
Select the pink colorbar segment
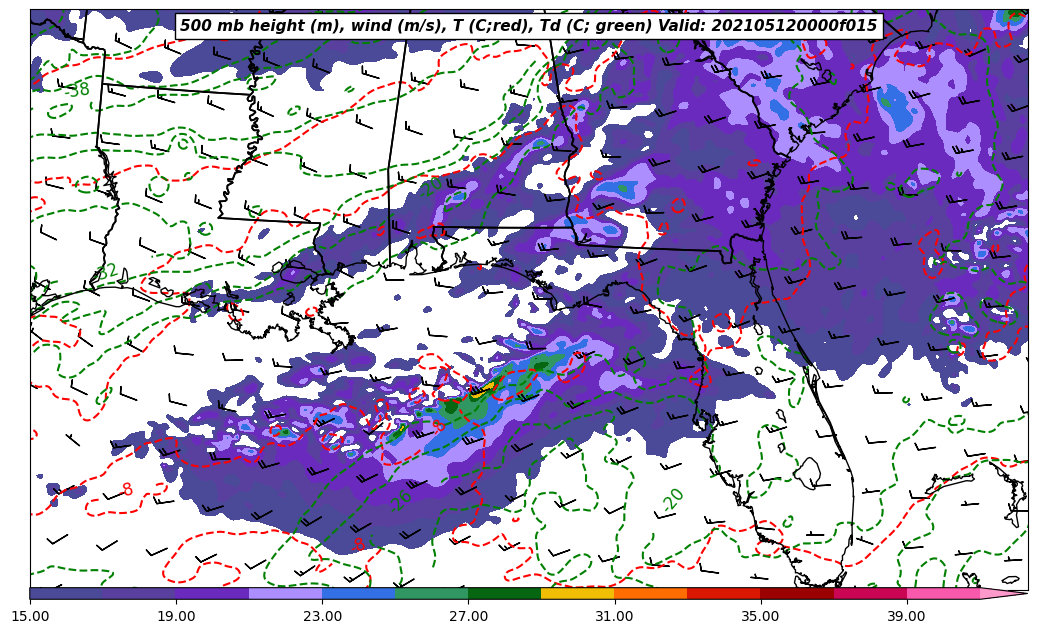coord(942,593)
